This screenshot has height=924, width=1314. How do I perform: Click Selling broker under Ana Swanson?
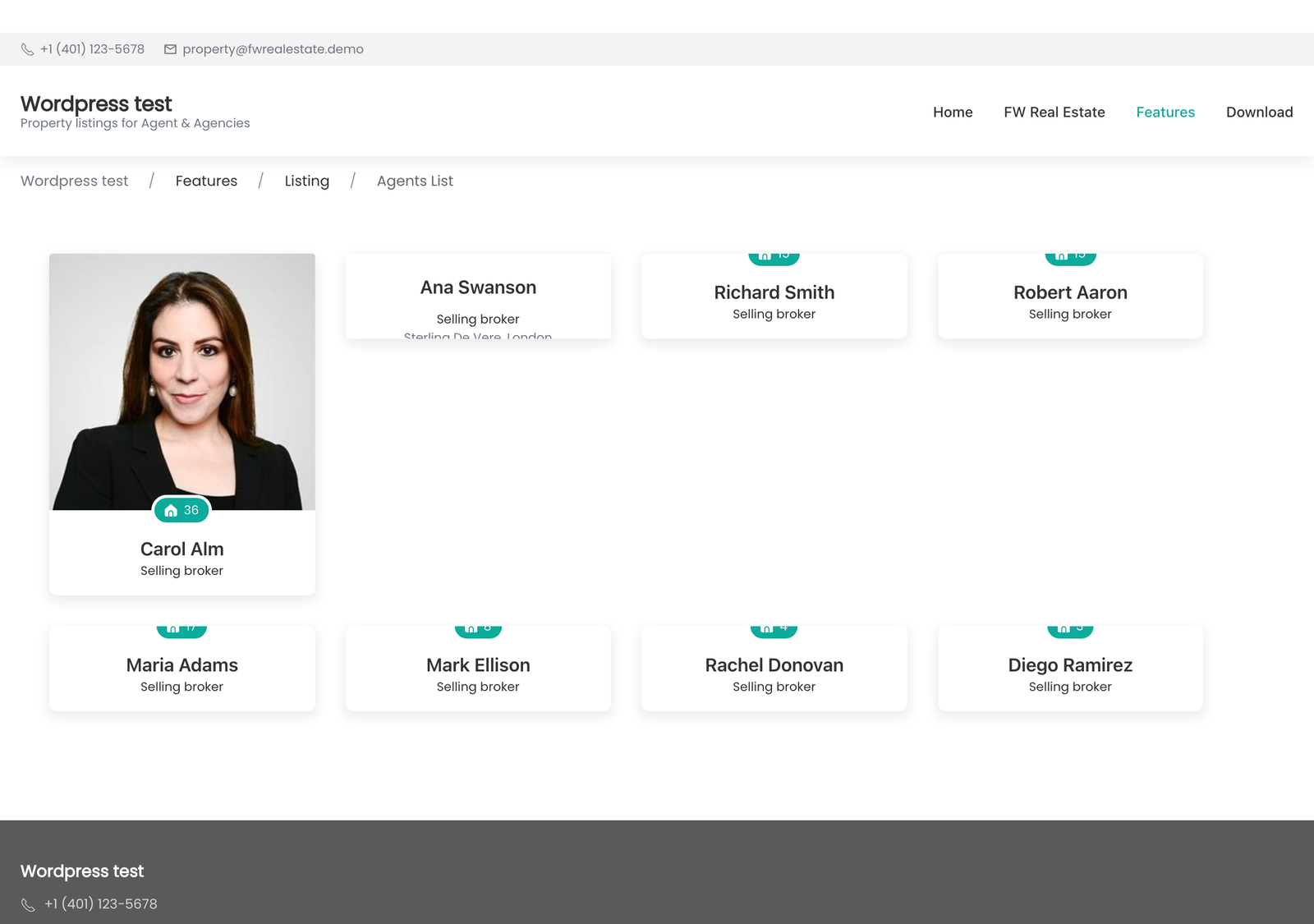click(x=478, y=319)
